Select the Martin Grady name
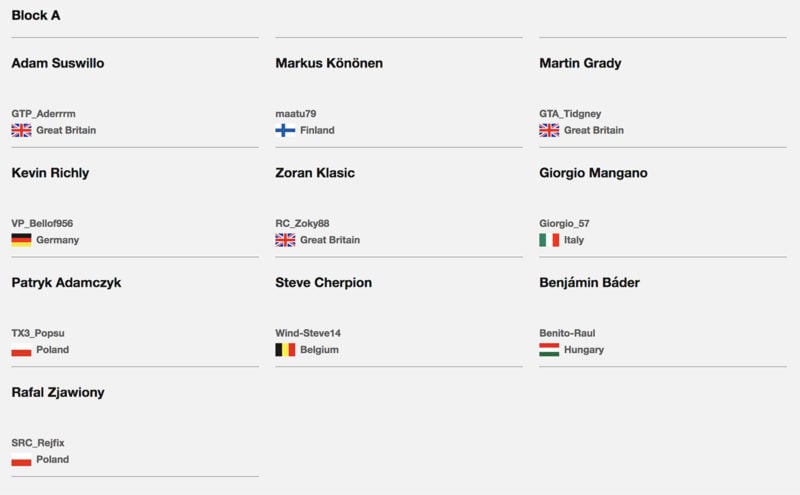This screenshot has width=800, height=495. pos(580,63)
